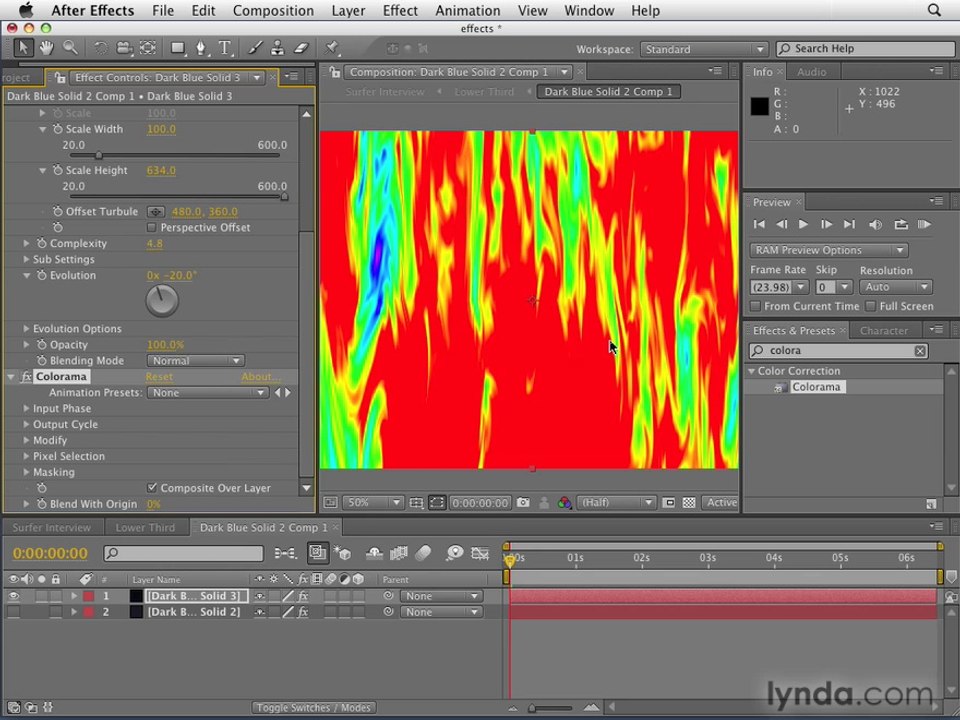Image resolution: width=960 pixels, height=720 pixels.
Task: Toggle the Mute Audio button in Preview
Action: pos(876,225)
